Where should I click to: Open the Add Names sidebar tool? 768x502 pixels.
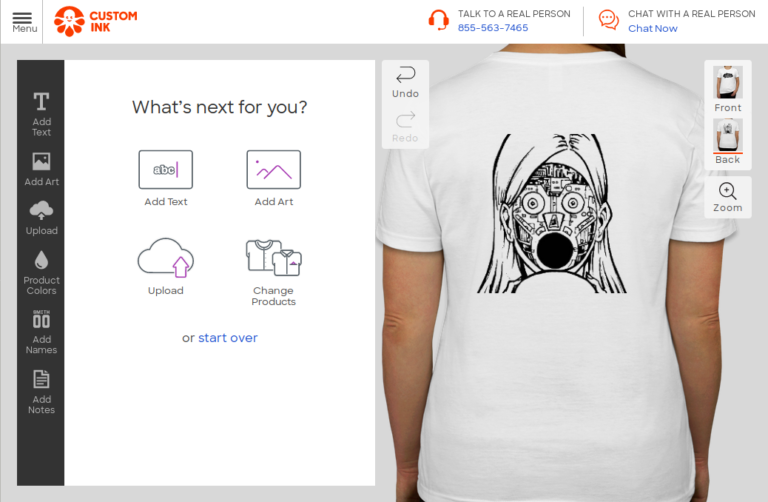(x=41, y=332)
